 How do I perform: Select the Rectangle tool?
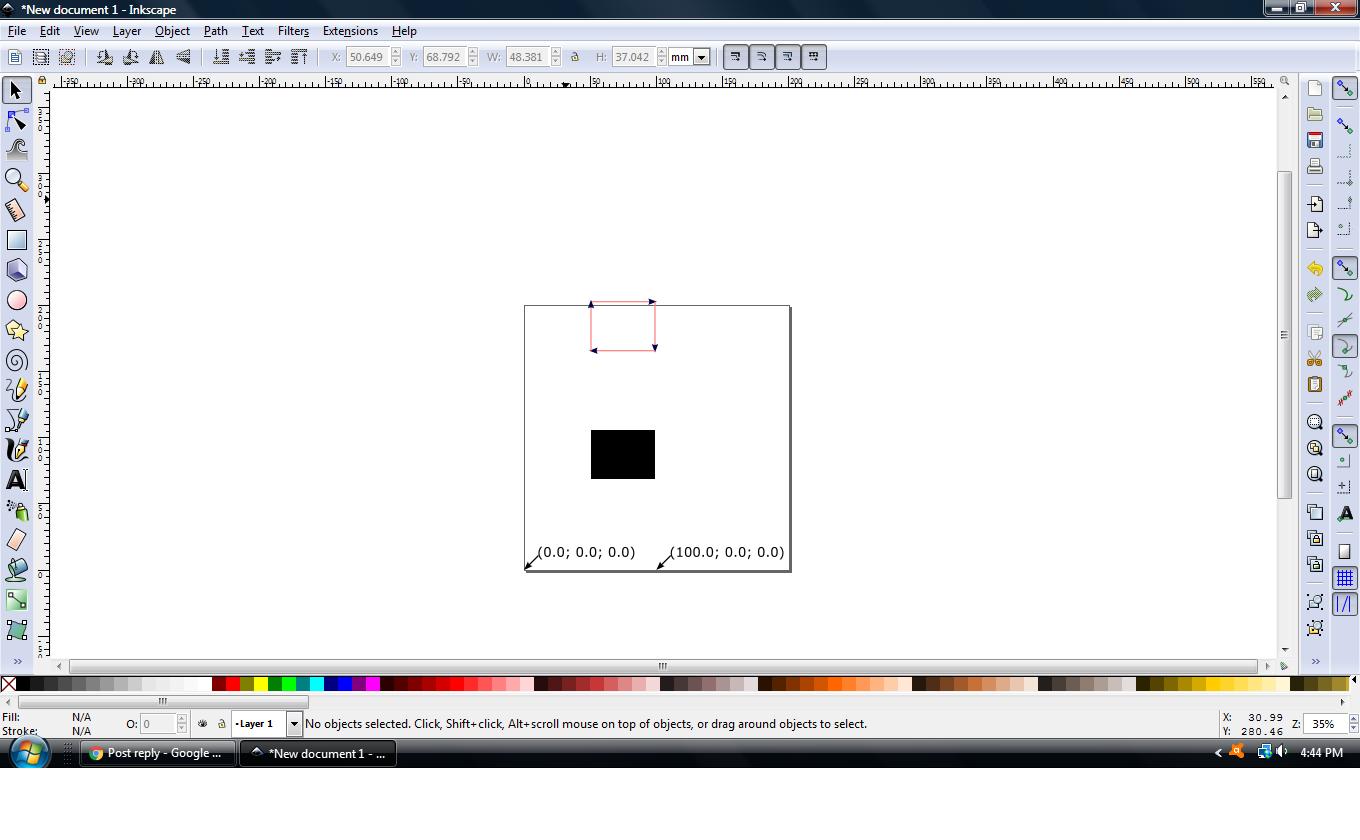click(16, 240)
